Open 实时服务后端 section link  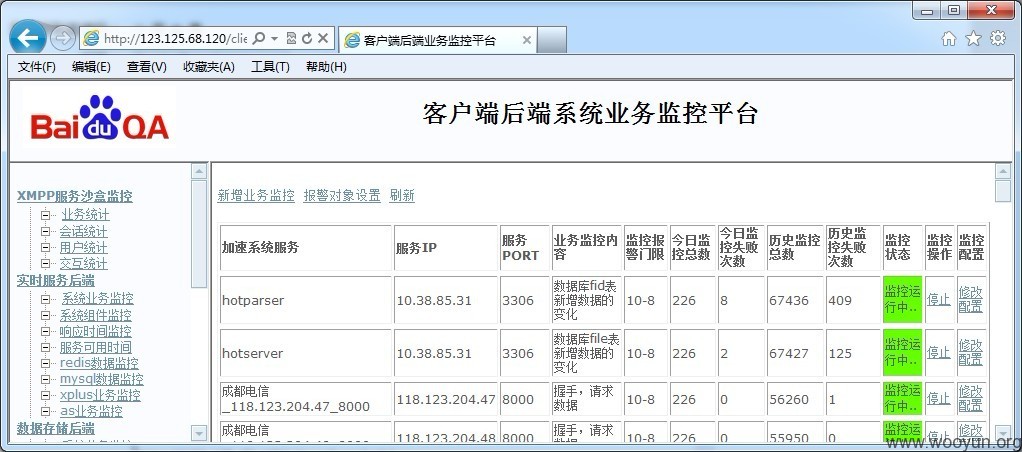coord(55,281)
